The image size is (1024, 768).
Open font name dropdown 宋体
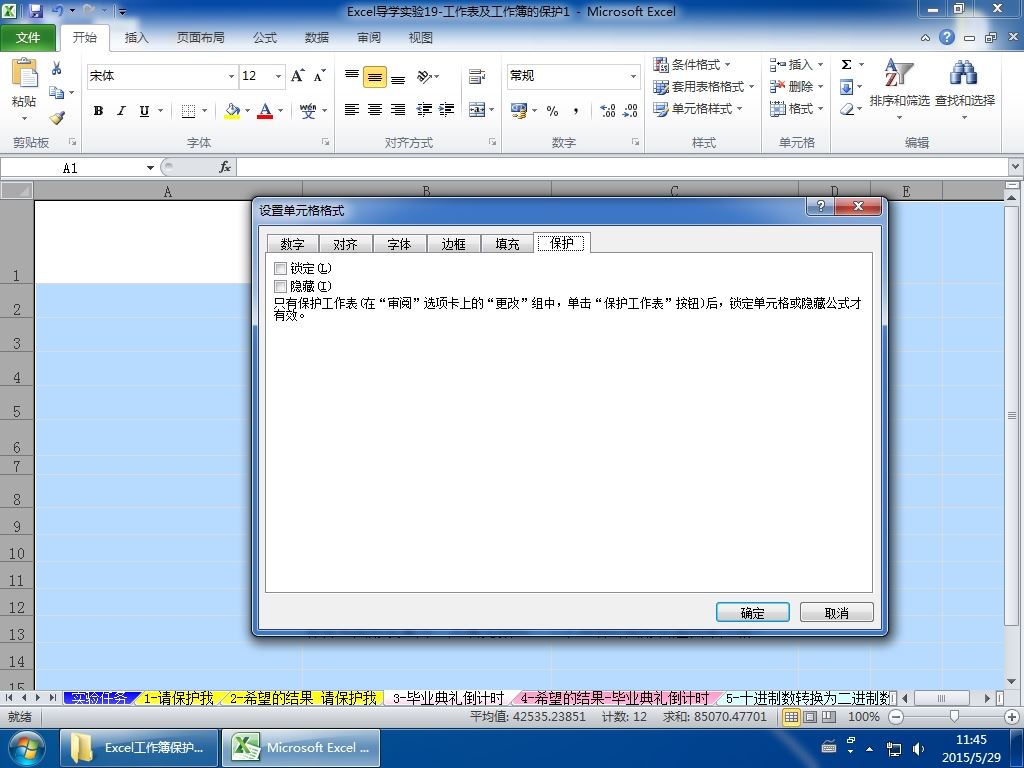click(231, 76)
